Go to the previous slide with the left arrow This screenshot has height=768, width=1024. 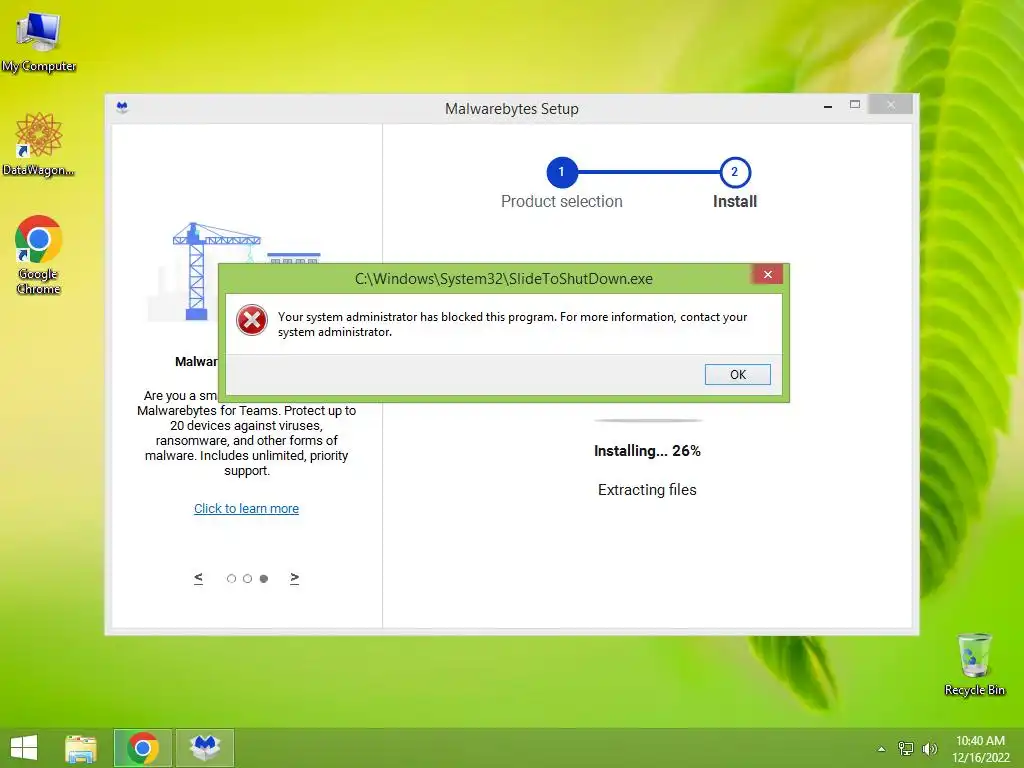199,578
